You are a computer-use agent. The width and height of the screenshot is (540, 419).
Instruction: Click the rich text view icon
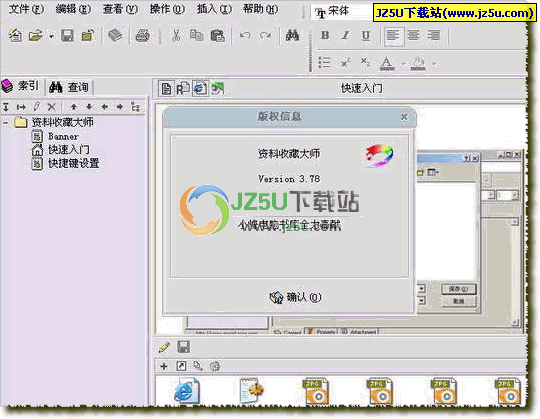coord(183,89)
